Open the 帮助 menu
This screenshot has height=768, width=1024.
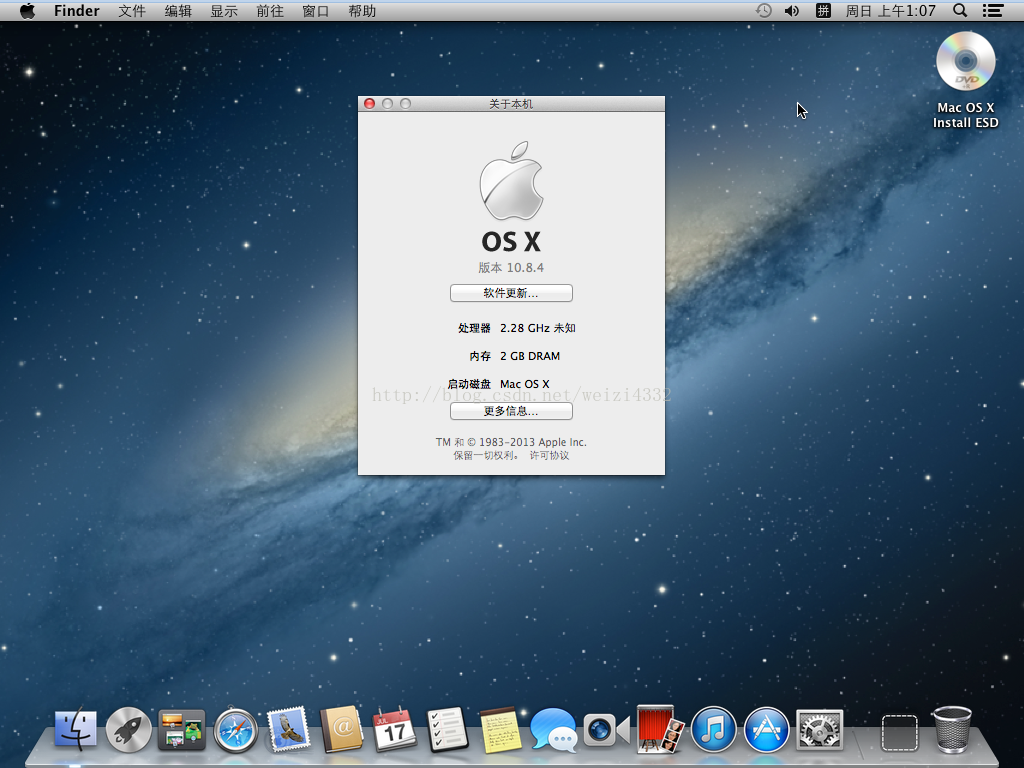362,11
